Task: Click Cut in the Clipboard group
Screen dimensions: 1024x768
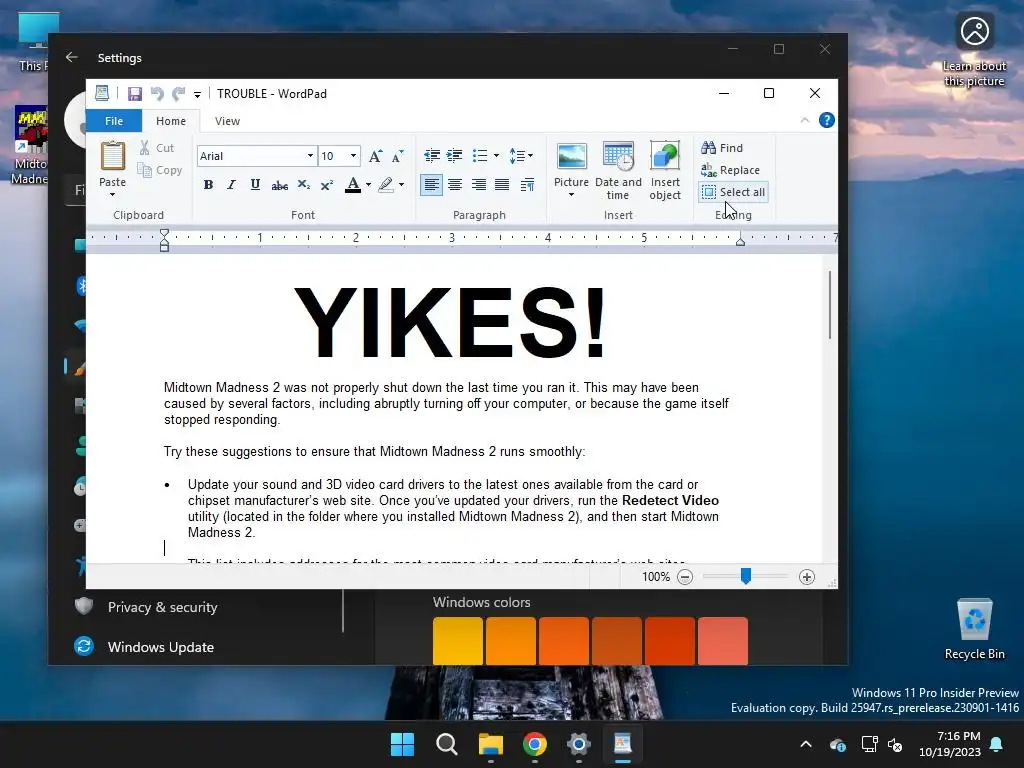Action: click(157, 148)
